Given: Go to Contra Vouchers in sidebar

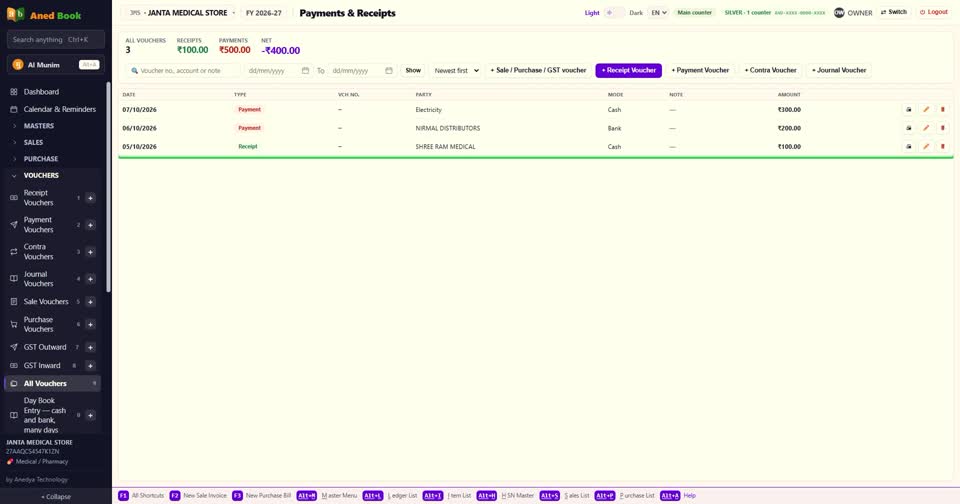Looking at the screenshot, I should click(39, 252).
